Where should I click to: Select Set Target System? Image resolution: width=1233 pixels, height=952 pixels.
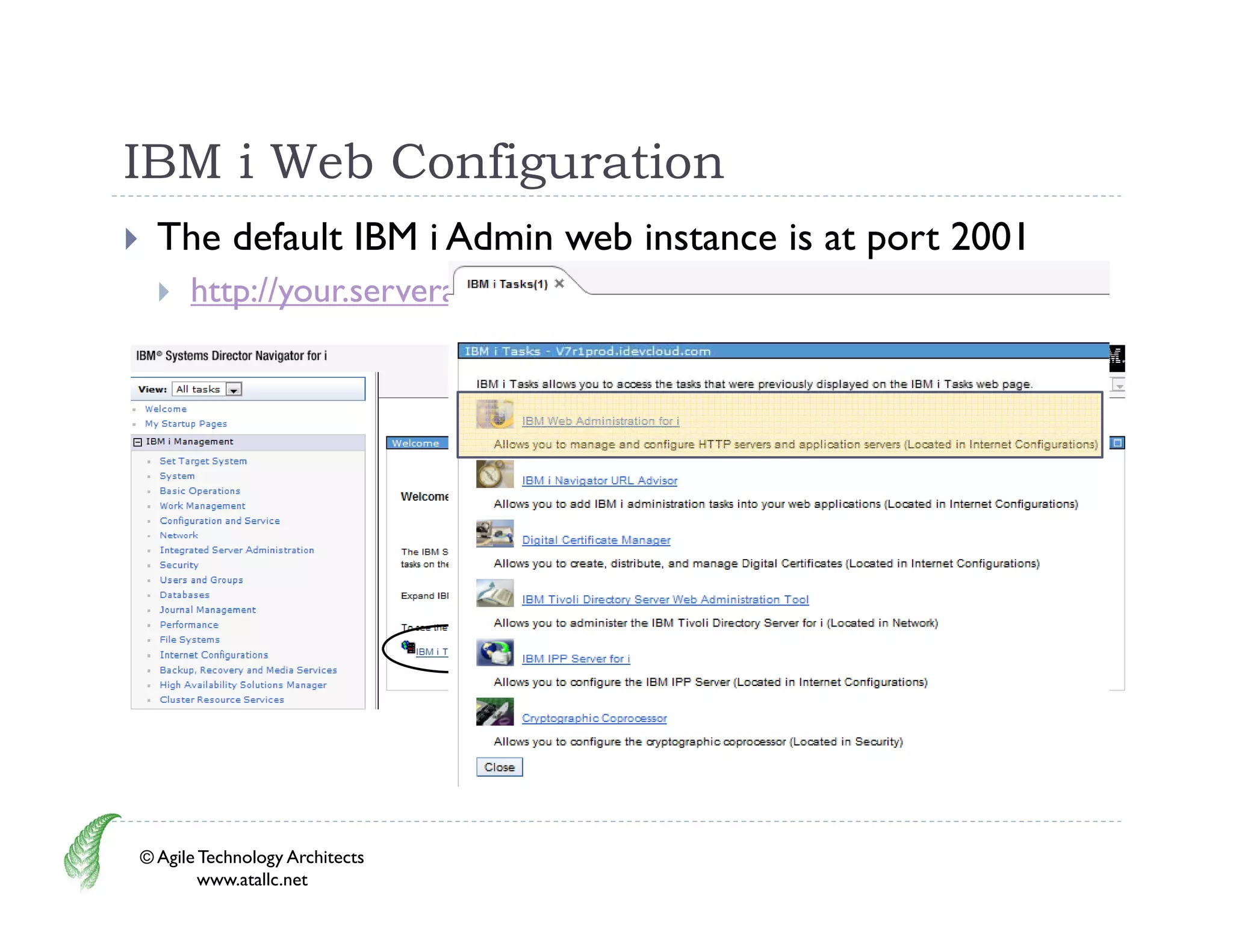click(203, 462)
